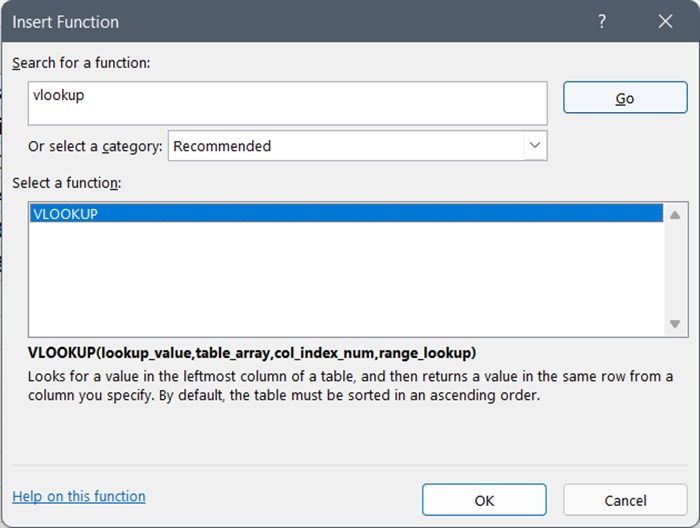Viewport: 700px width, 528px height.
Task: Click the Insert Function title bar
Action: (x=300, y=21)
